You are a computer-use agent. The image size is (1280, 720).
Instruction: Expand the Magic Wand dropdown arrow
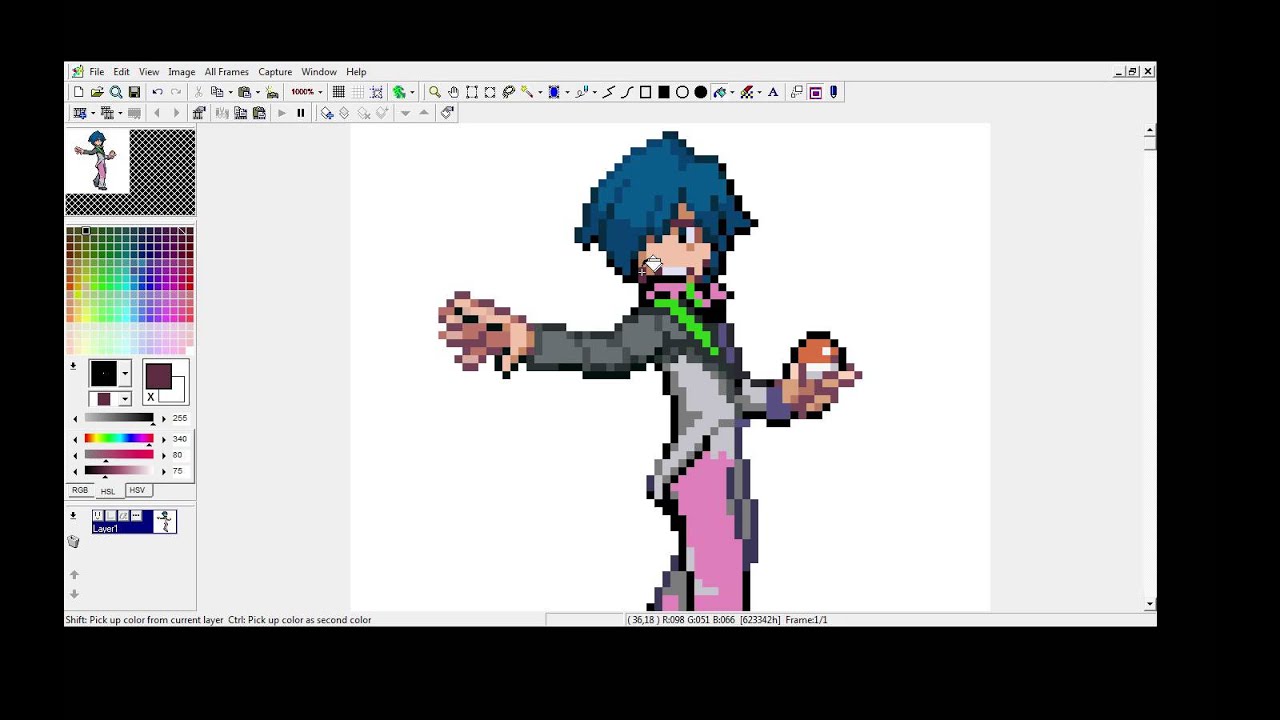click(540, 92)
